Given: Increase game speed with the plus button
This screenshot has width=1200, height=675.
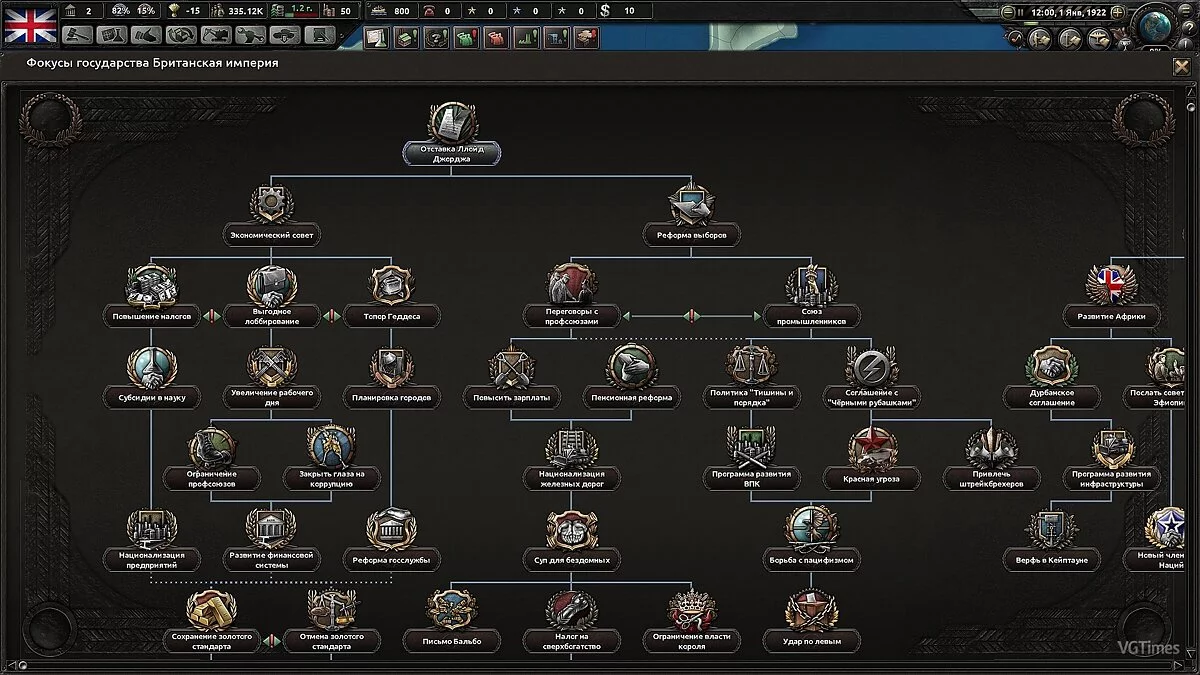Looking at the screenshot, I should coord(1117,12).
